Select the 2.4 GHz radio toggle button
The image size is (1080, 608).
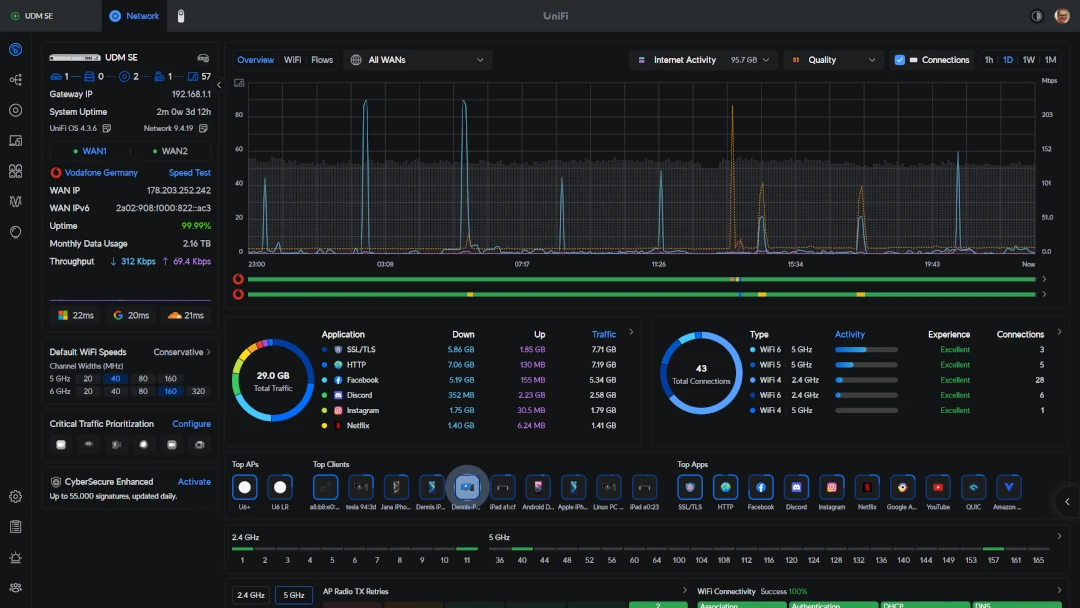pos(250,595)
